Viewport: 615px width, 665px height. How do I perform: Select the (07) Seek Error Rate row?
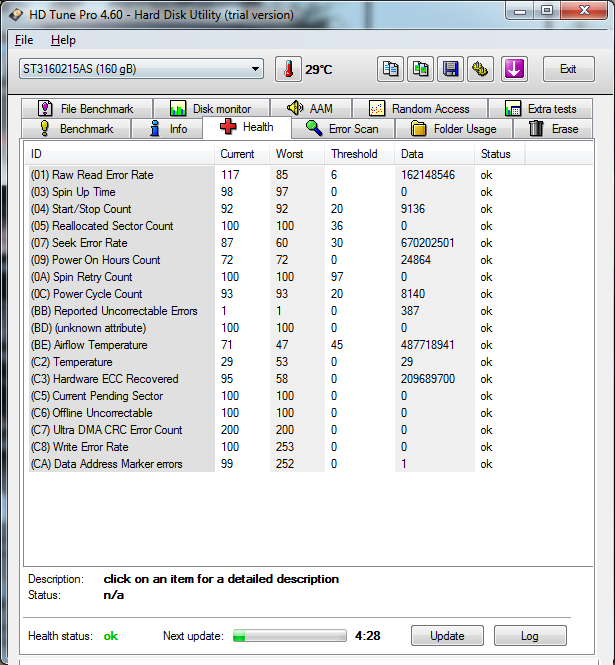[276, 243]
